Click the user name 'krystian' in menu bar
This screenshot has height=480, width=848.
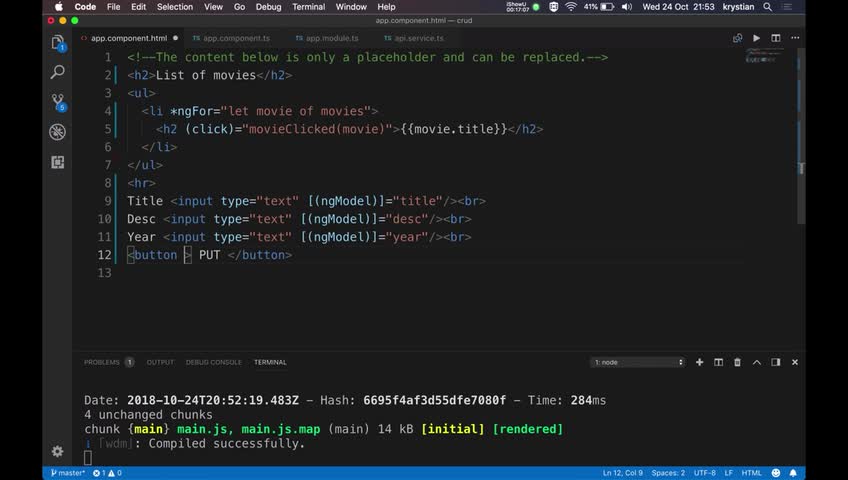click(x=738, y=7)
